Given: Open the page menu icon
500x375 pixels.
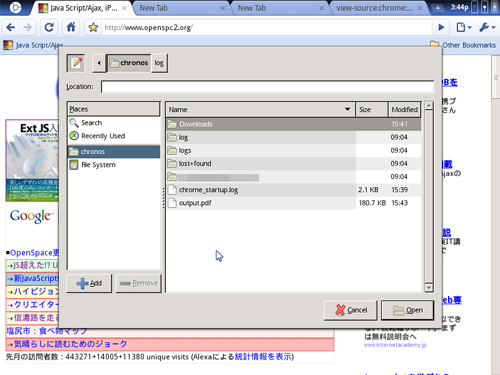Looking at the screenshot, I should pos(464,27).
